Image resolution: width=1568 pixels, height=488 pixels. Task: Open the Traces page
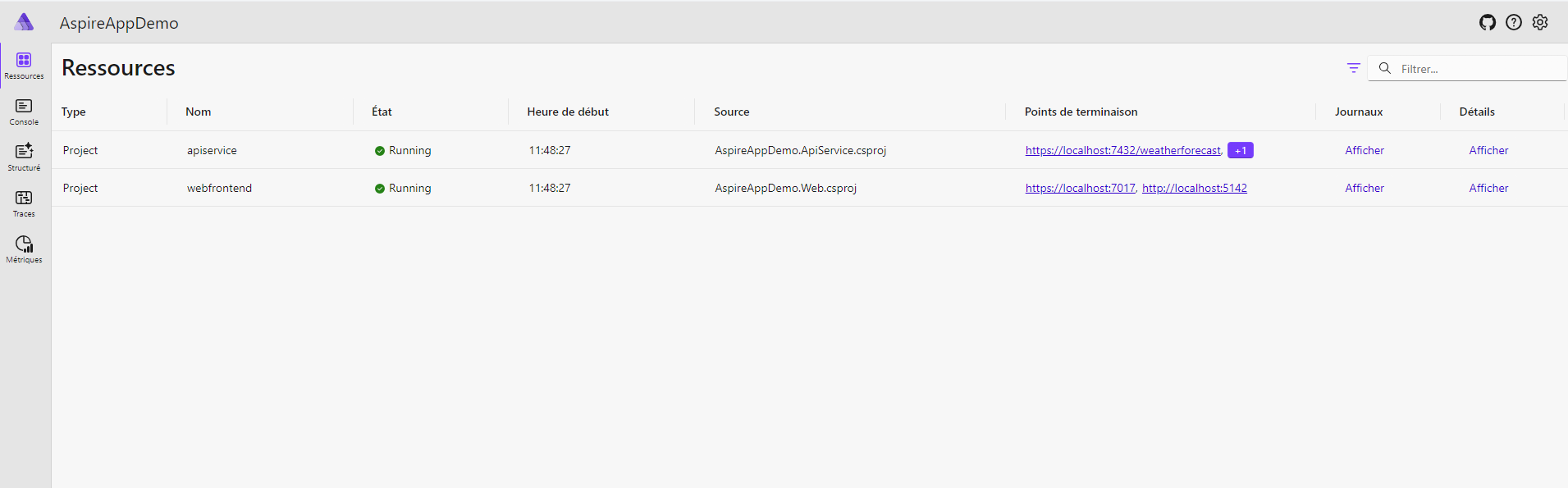24,203
